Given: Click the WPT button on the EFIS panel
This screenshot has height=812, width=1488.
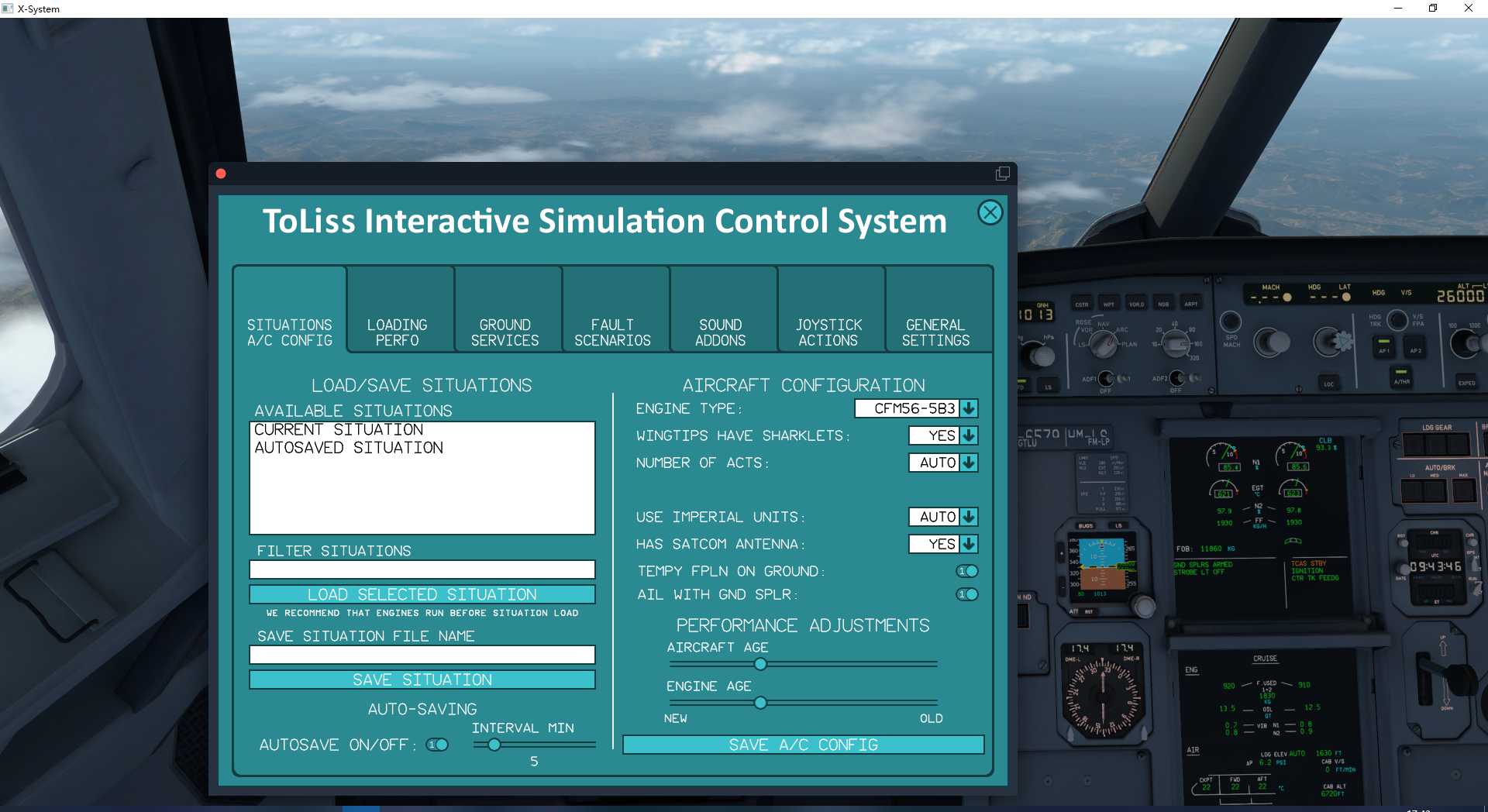Looking at the screenshot, I should click(x=1108, y=304).
